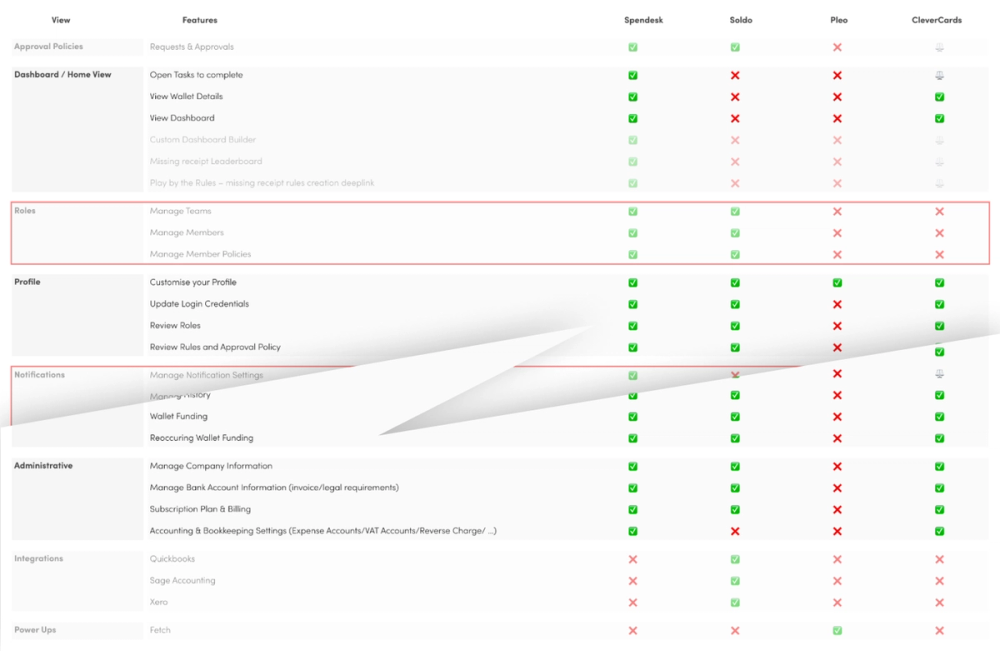Click CleverCards green checkbox for Wallet Funding
1000x651 pixels.
pyautogui.click(x=939, y=417)
